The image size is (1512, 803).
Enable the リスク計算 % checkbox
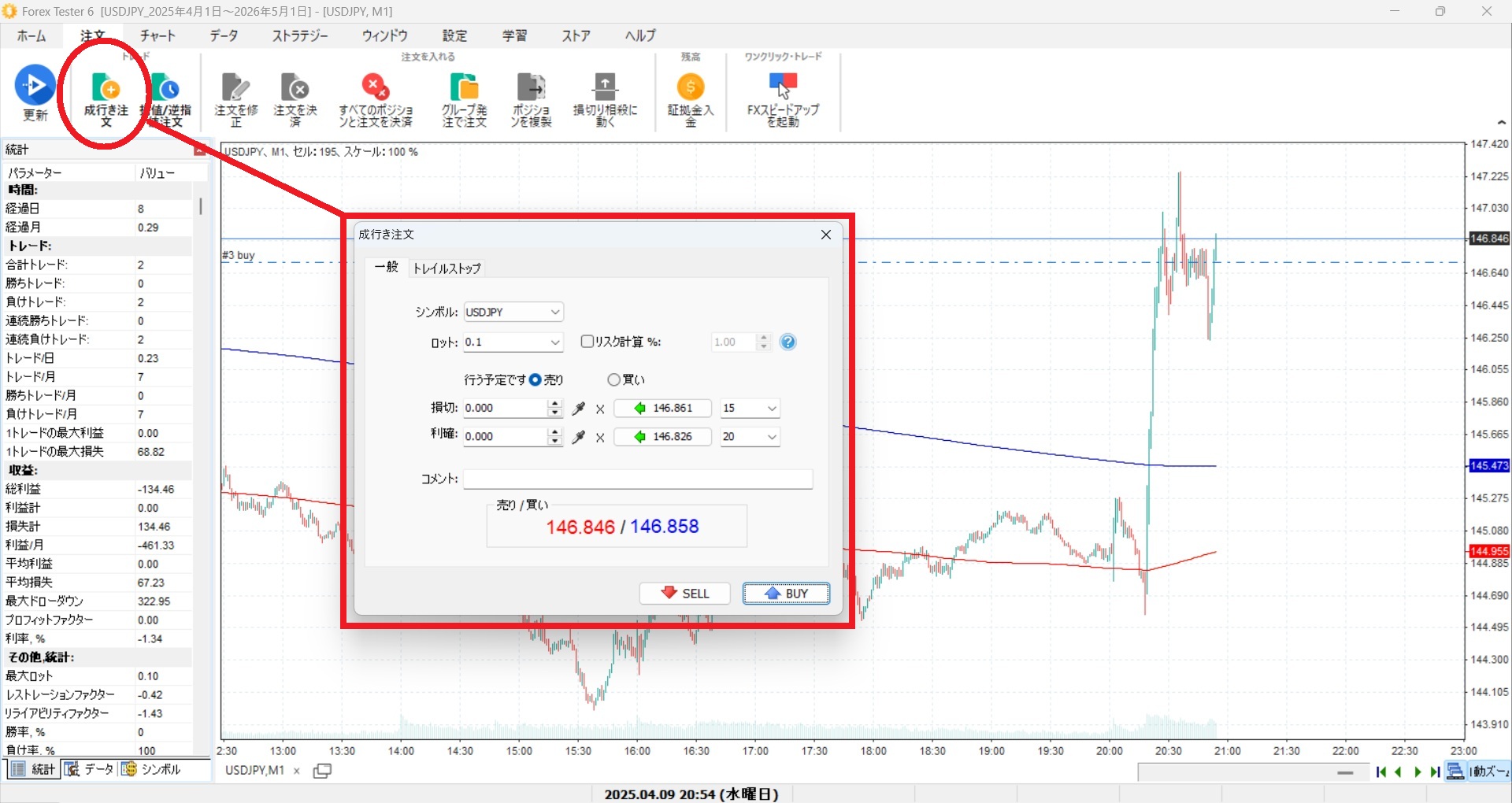tap(587, 341)
